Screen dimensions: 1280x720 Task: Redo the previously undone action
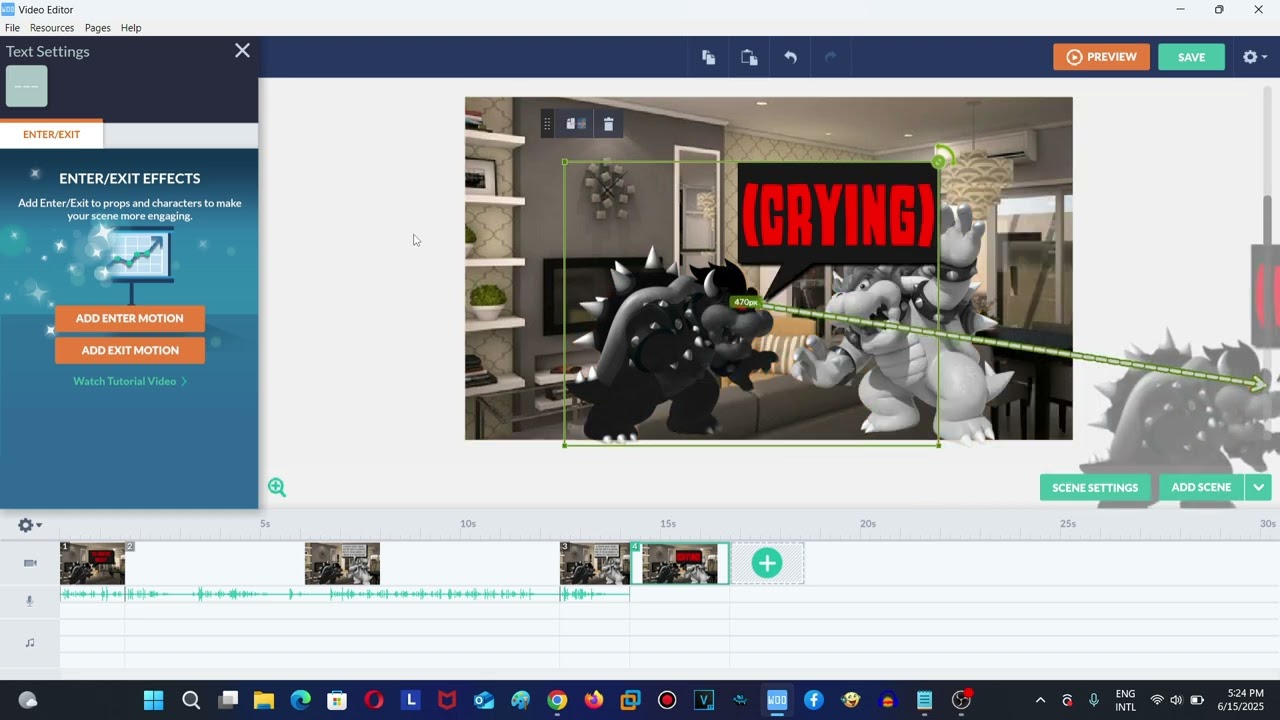click(x=830, y=57)
